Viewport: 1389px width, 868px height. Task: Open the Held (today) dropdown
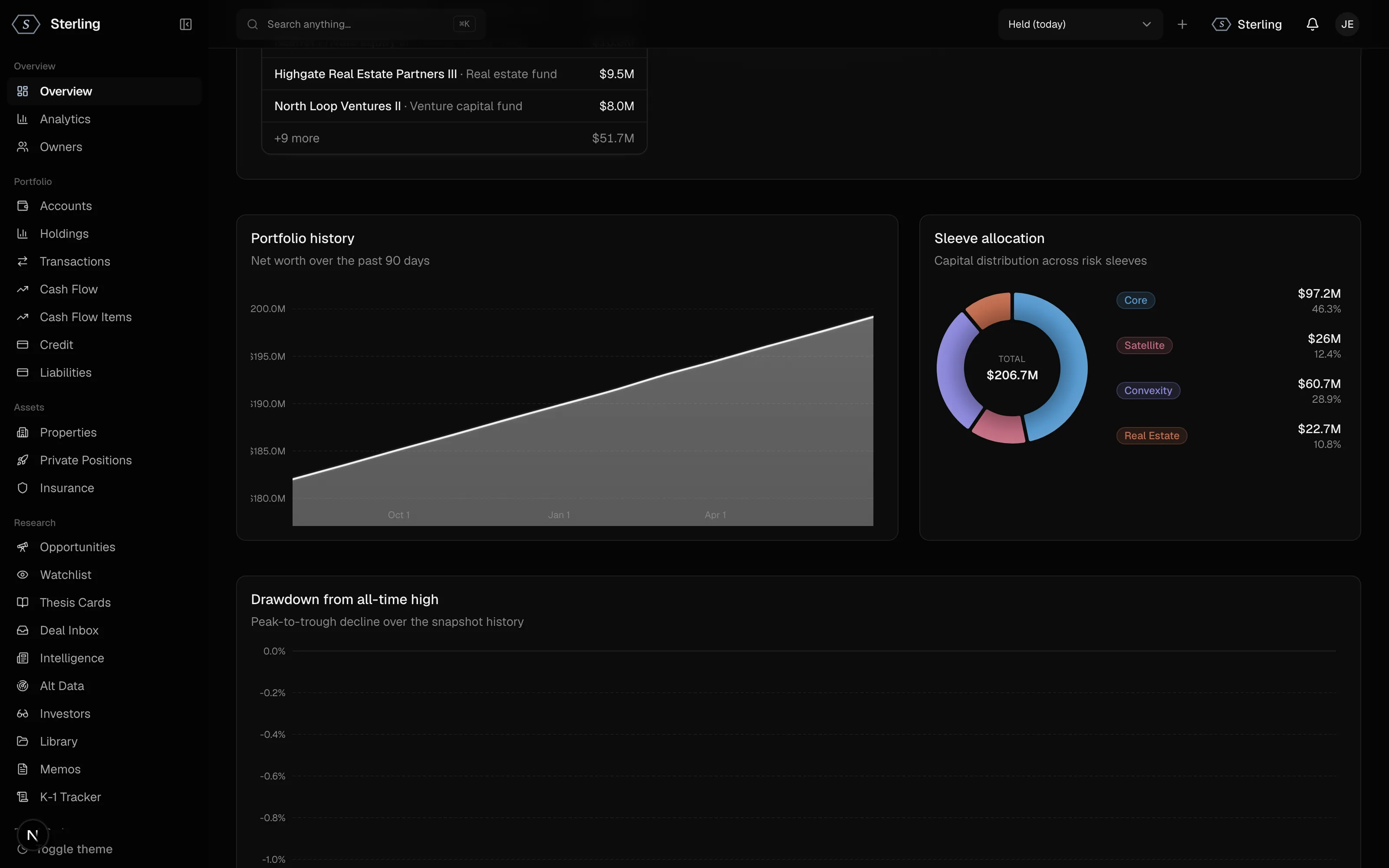(1080, 24)
